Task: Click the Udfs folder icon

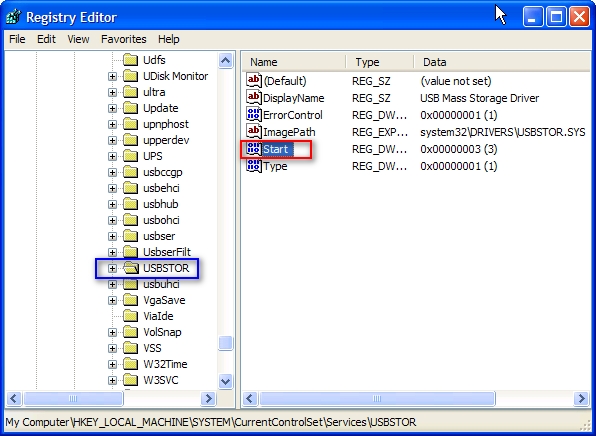Action: (x=130, y=60)
